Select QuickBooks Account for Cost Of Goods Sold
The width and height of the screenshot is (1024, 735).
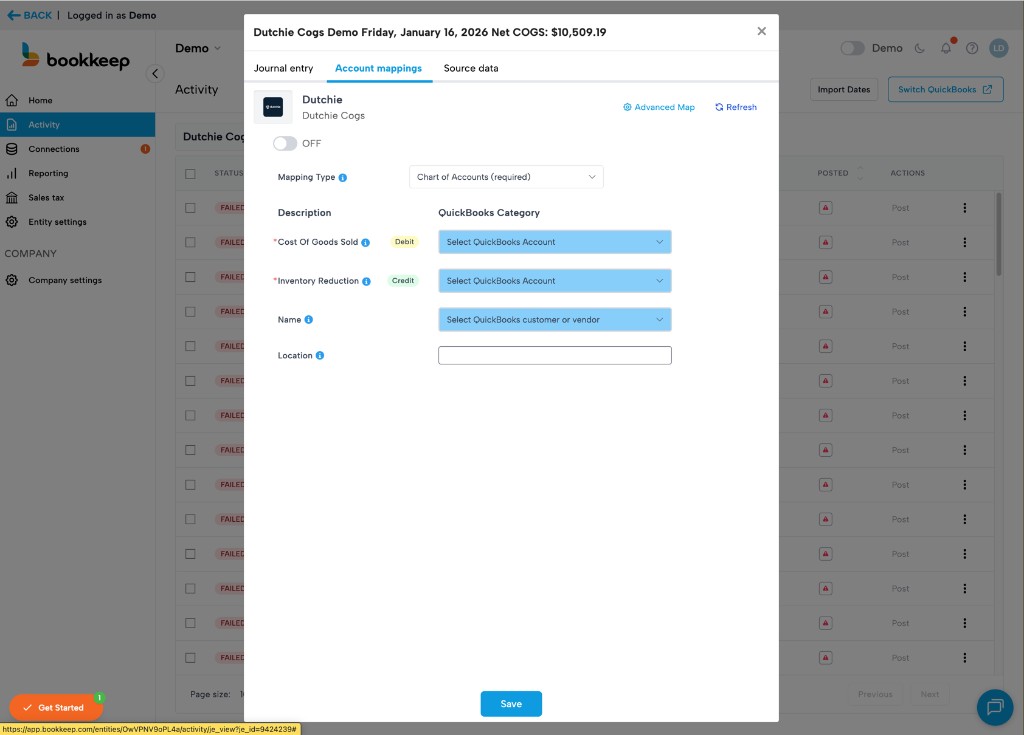tap(554, 242)
